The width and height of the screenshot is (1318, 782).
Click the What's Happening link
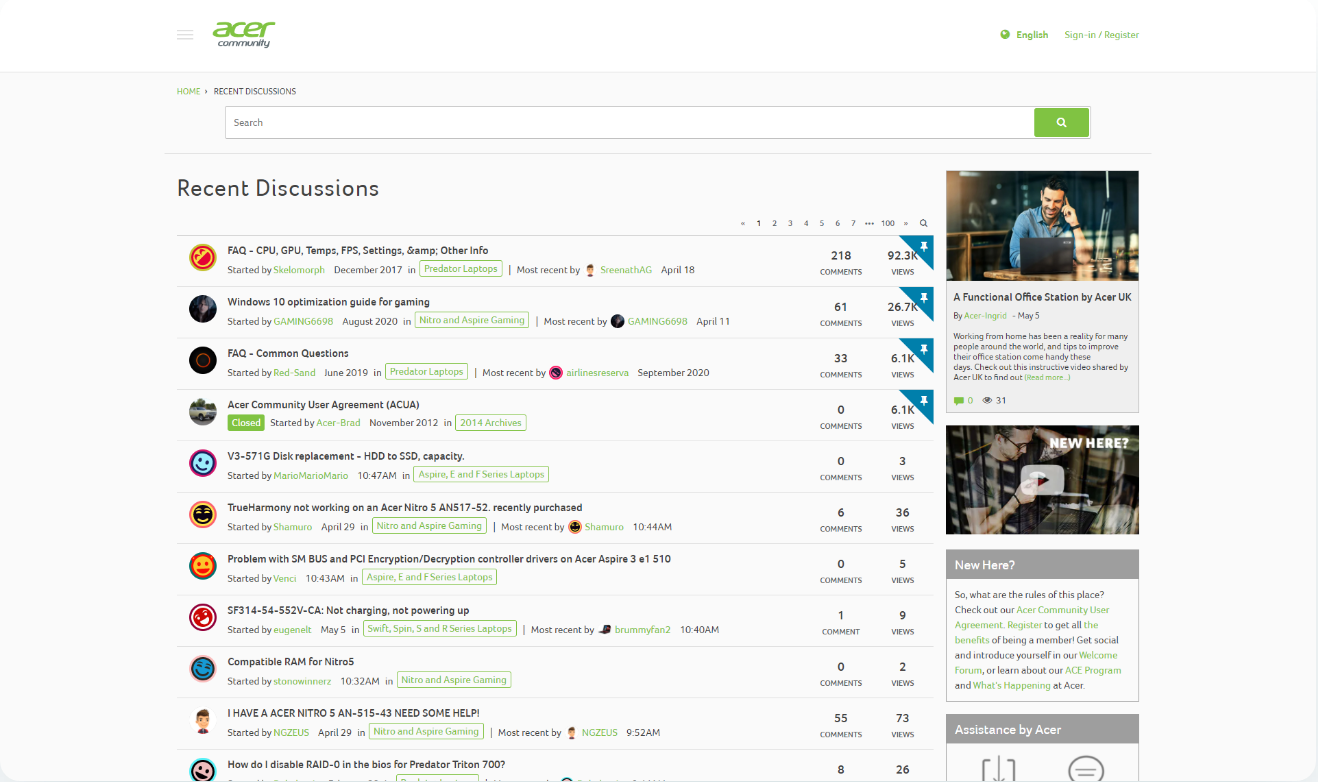tap(1010, 686)
